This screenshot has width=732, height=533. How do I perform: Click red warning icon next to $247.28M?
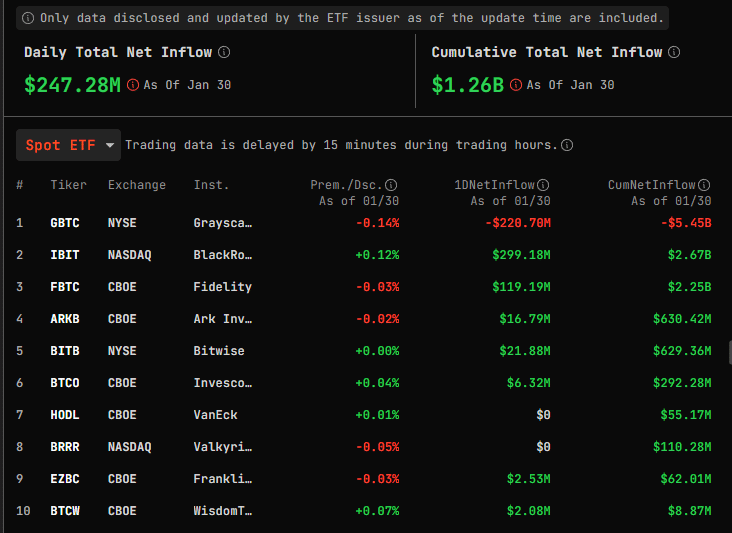(x=133, y=85)
